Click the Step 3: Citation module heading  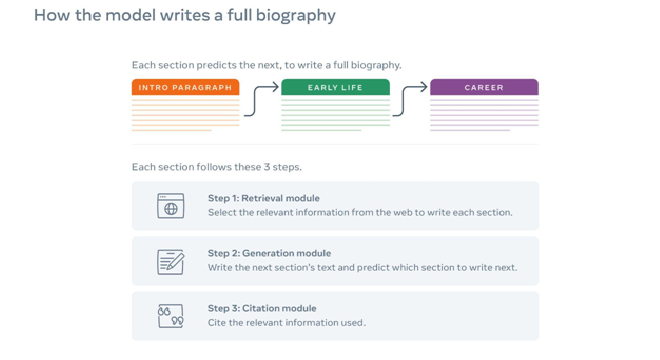coord(262,308)
